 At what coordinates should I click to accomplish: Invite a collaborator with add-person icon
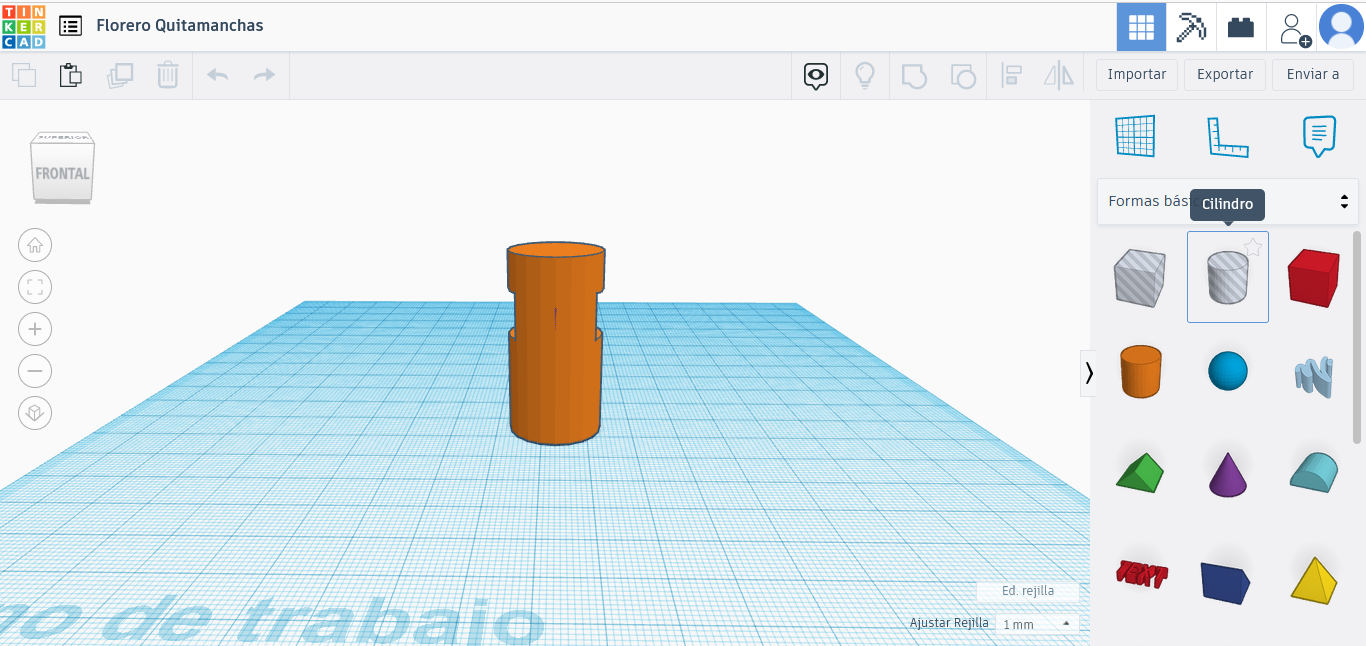point(1295,28)
